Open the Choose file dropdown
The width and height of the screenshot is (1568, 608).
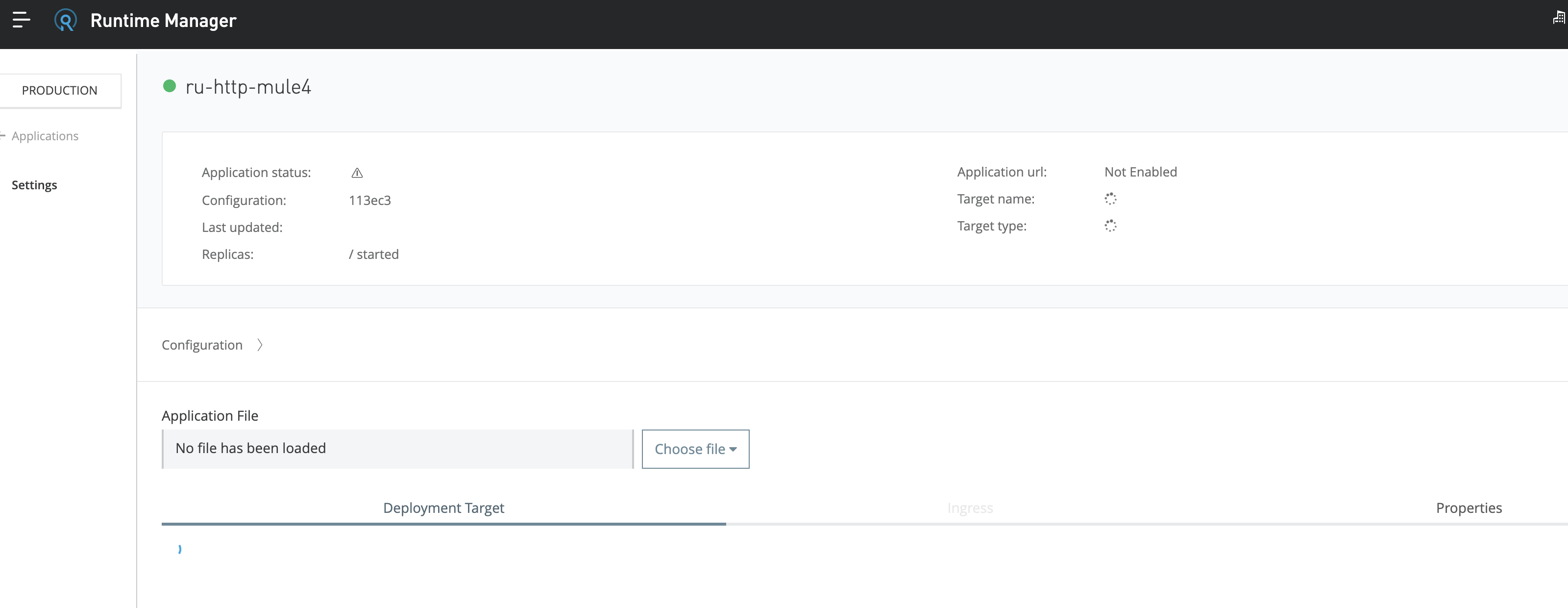pos(695,449)
